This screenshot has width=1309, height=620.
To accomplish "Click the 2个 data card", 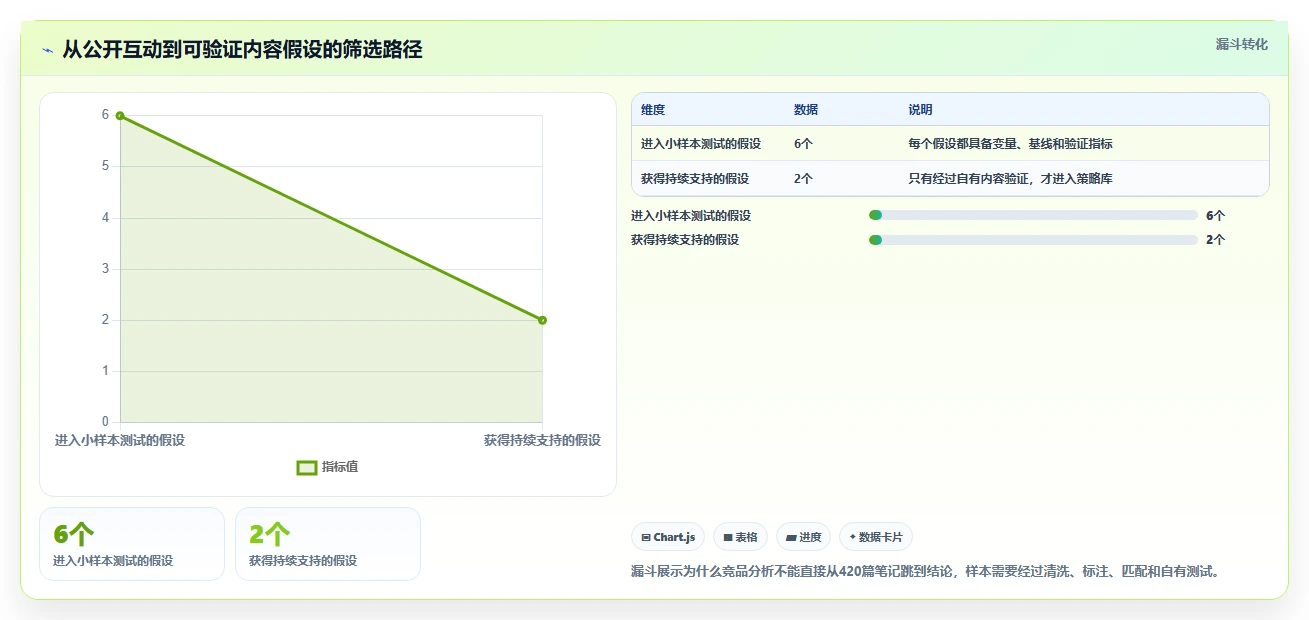I will pos(328,544).
